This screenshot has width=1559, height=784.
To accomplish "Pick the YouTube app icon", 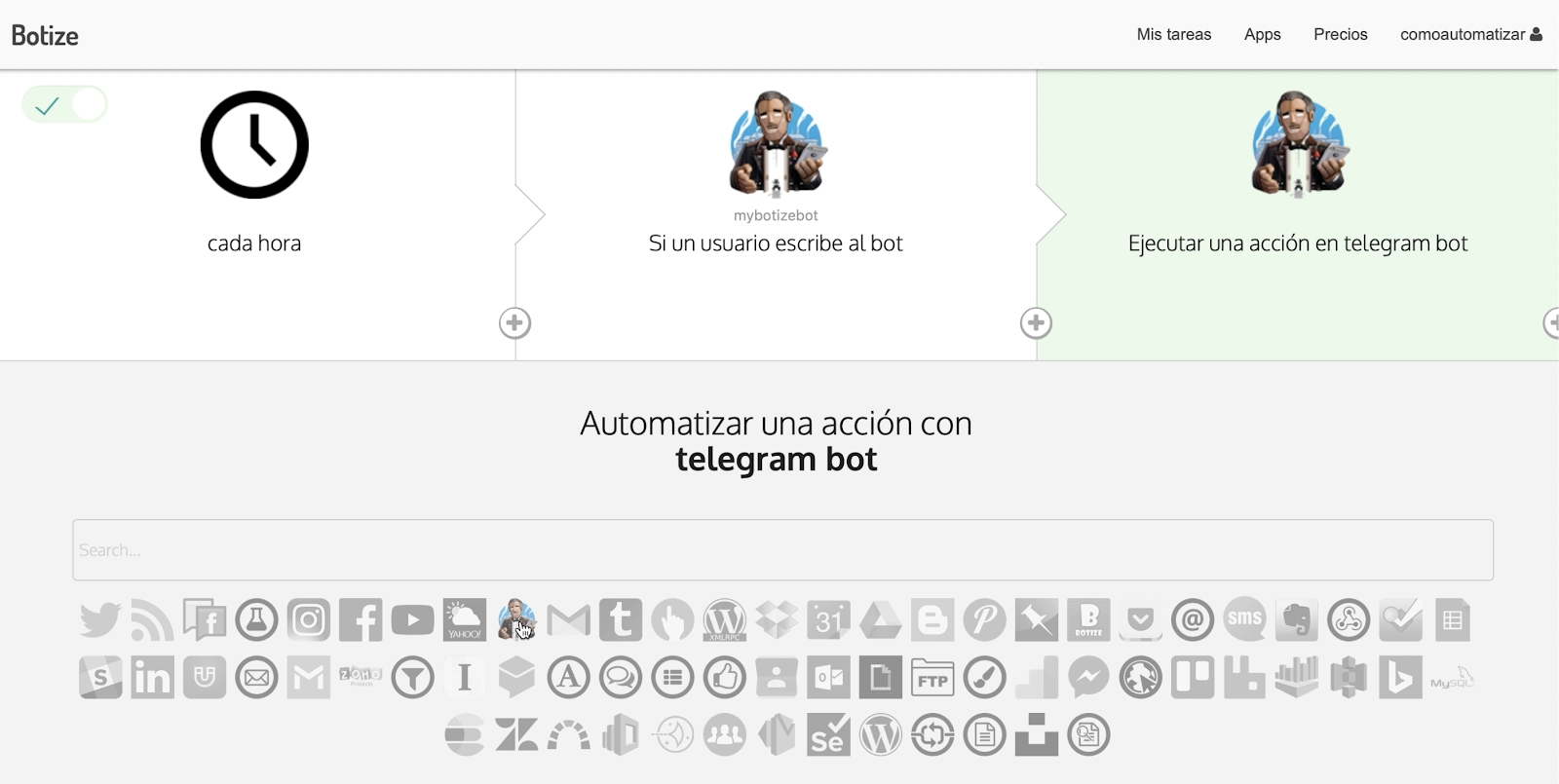I will (413, 620).
